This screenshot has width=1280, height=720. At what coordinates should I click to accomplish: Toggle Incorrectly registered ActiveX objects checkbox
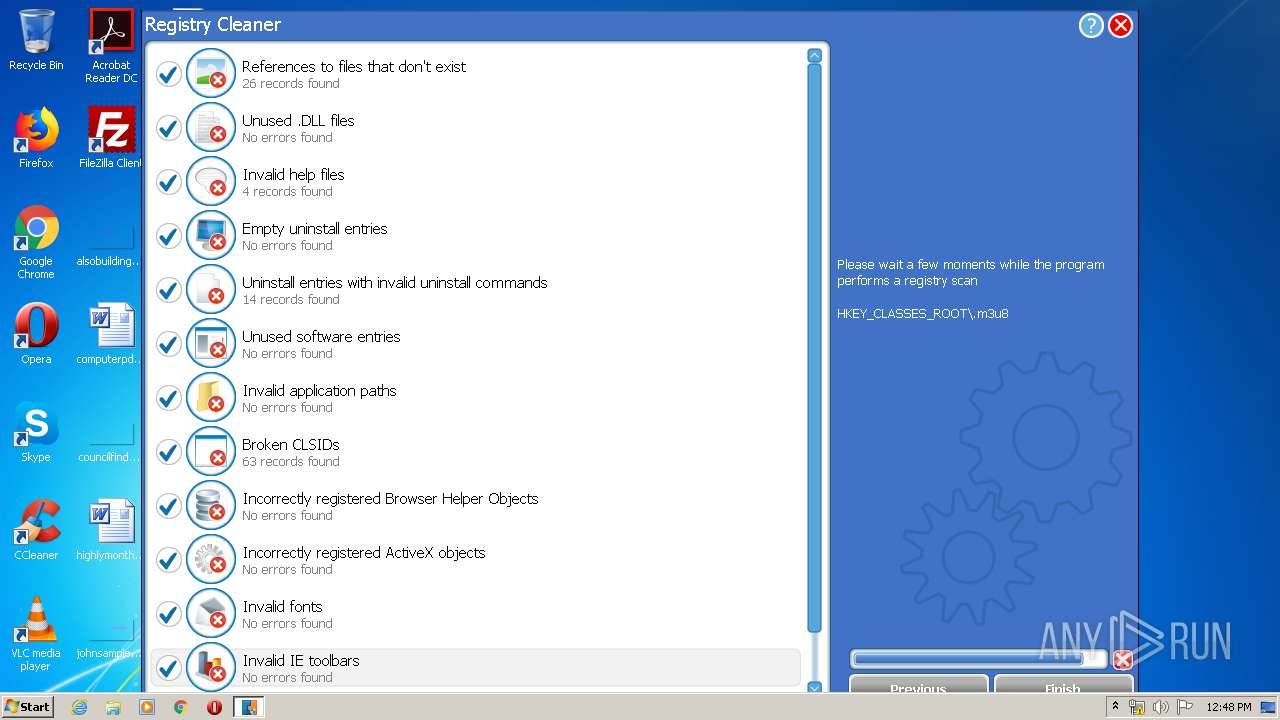coord(168,560)
